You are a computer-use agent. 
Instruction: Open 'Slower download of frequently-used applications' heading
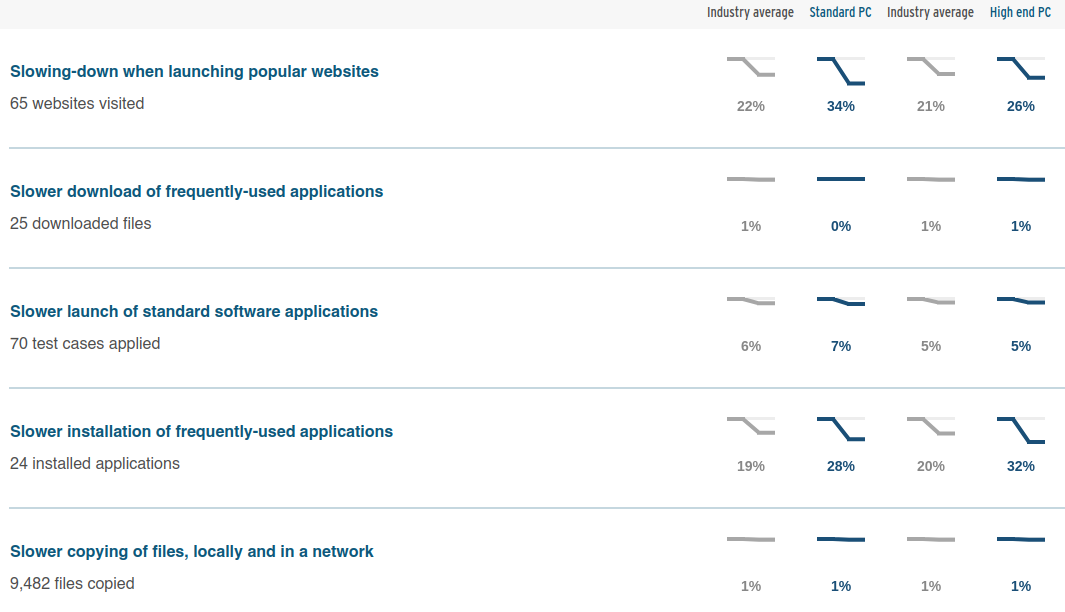[x=196, y=192]
